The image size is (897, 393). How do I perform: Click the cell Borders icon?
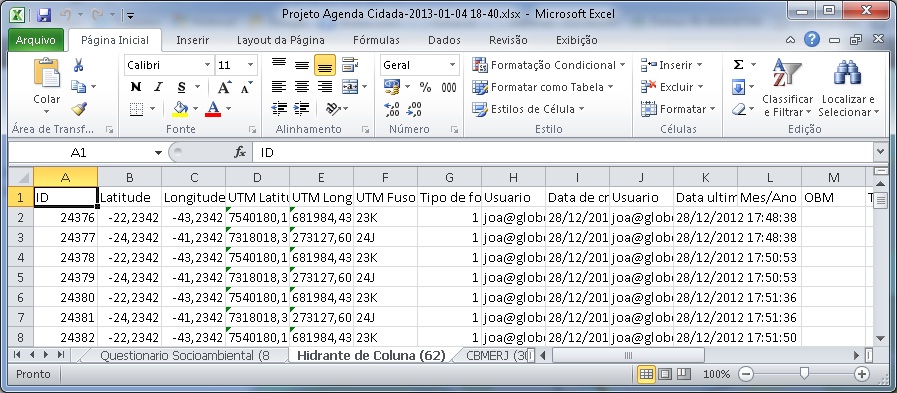pos(136,109)
